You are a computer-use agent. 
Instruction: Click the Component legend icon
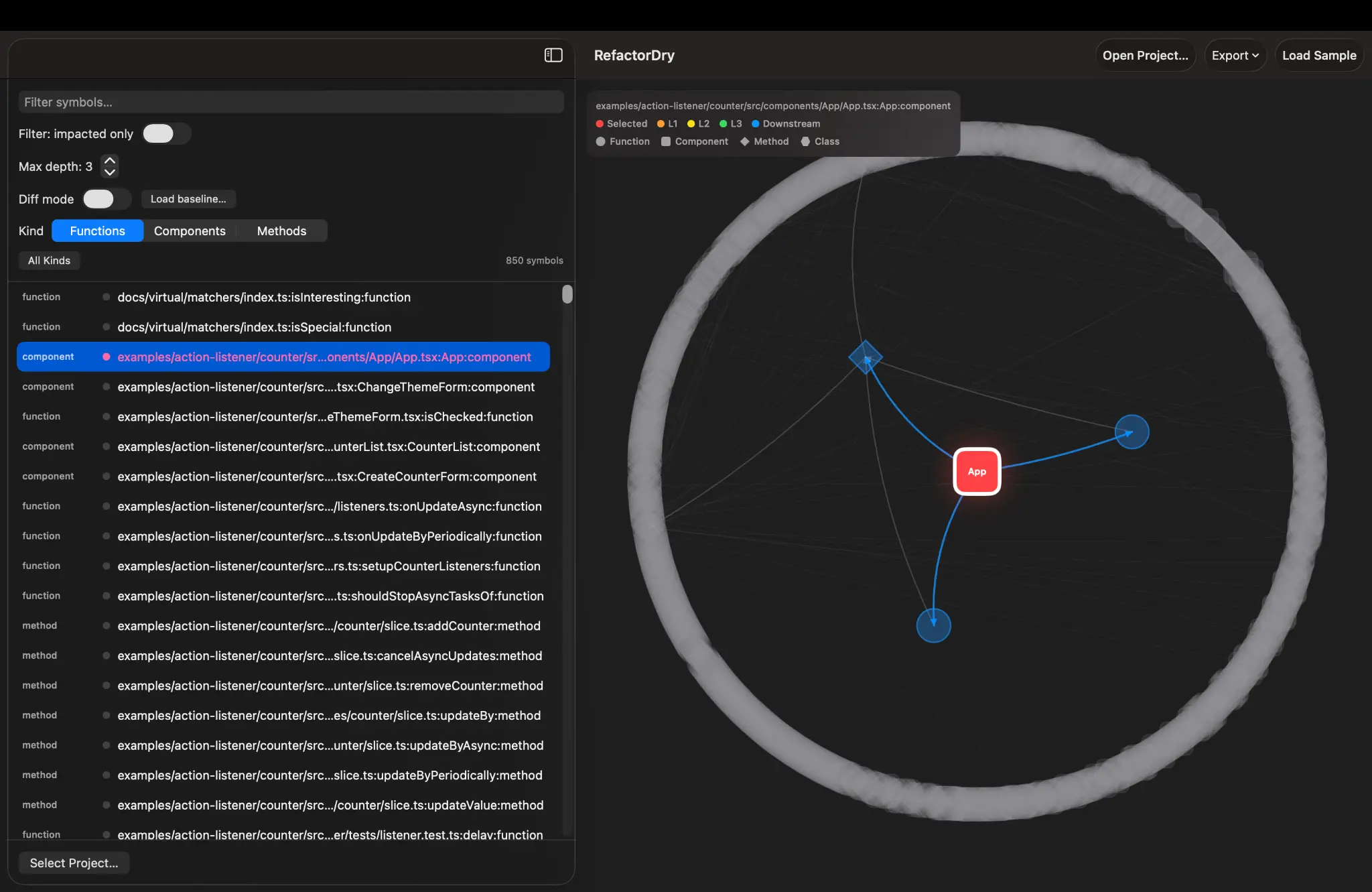pos(666,141)
